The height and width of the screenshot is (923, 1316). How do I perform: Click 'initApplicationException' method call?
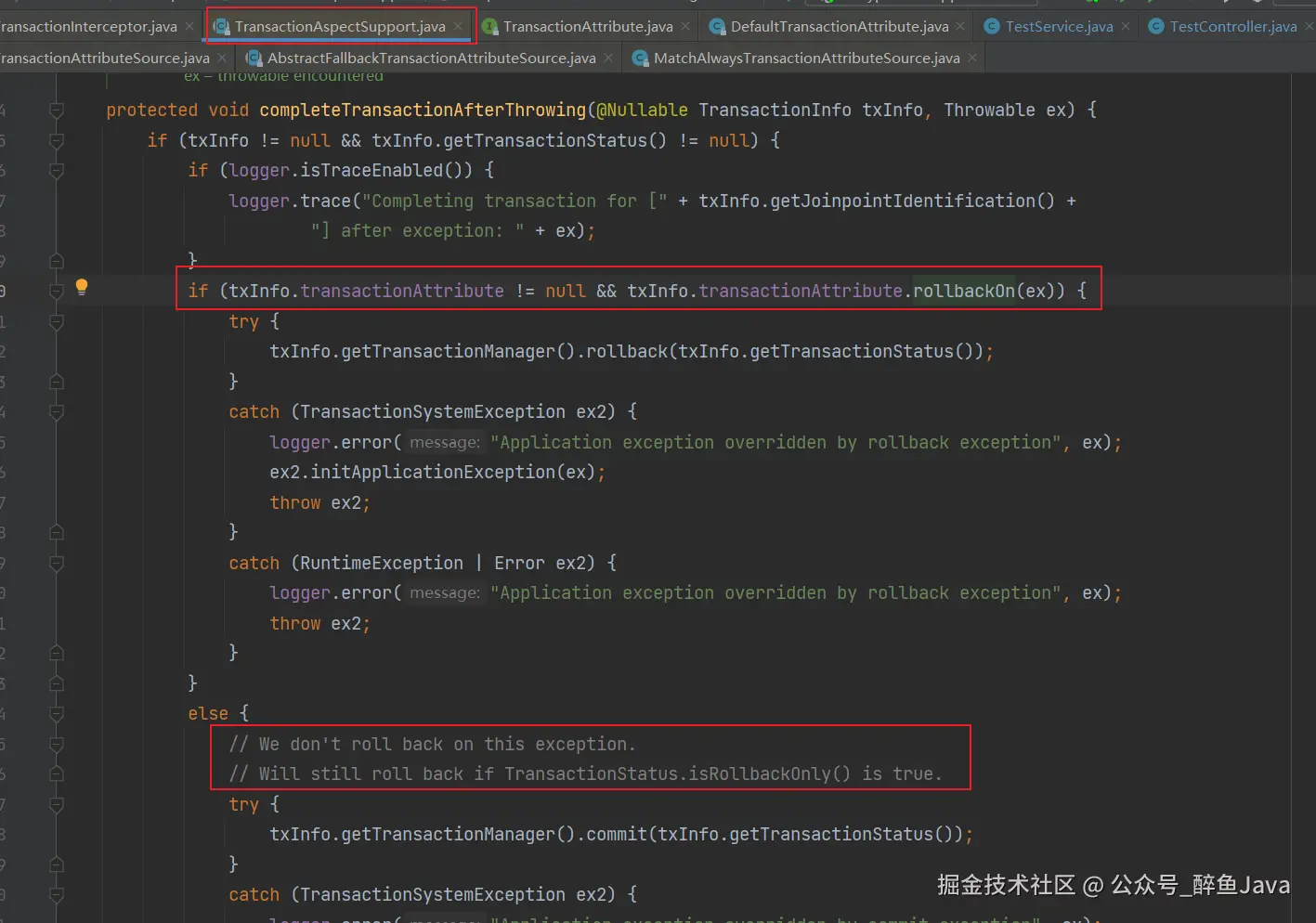pyautogui.click(x=433, y=472)
